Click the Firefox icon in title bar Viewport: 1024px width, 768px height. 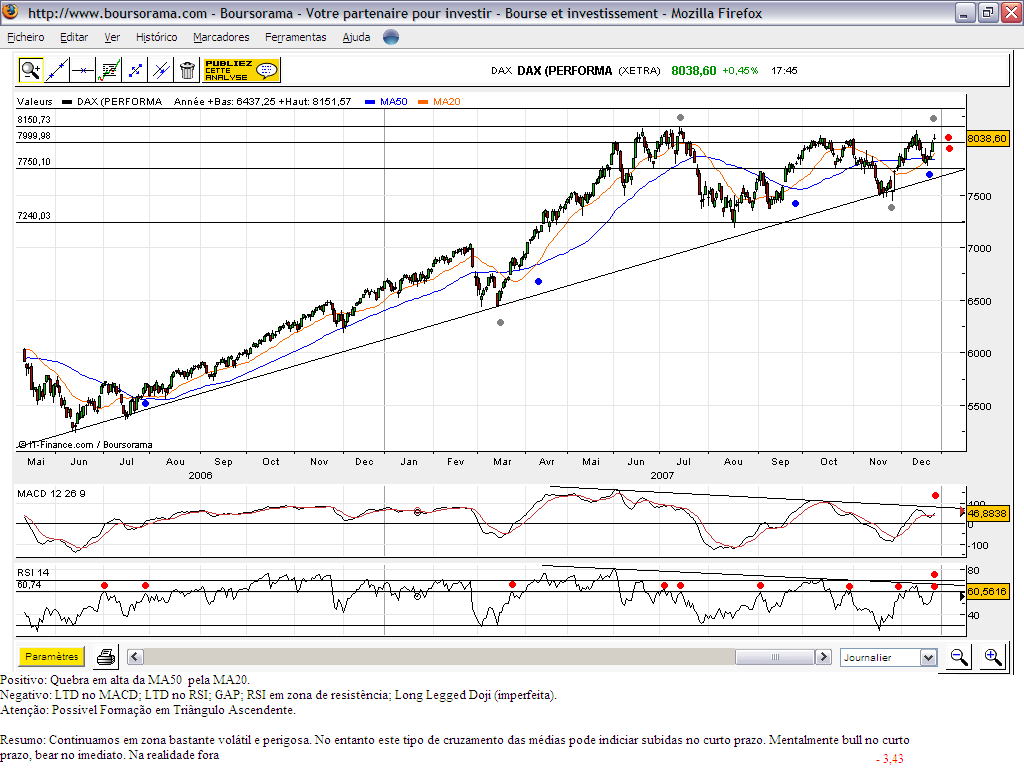11,12
